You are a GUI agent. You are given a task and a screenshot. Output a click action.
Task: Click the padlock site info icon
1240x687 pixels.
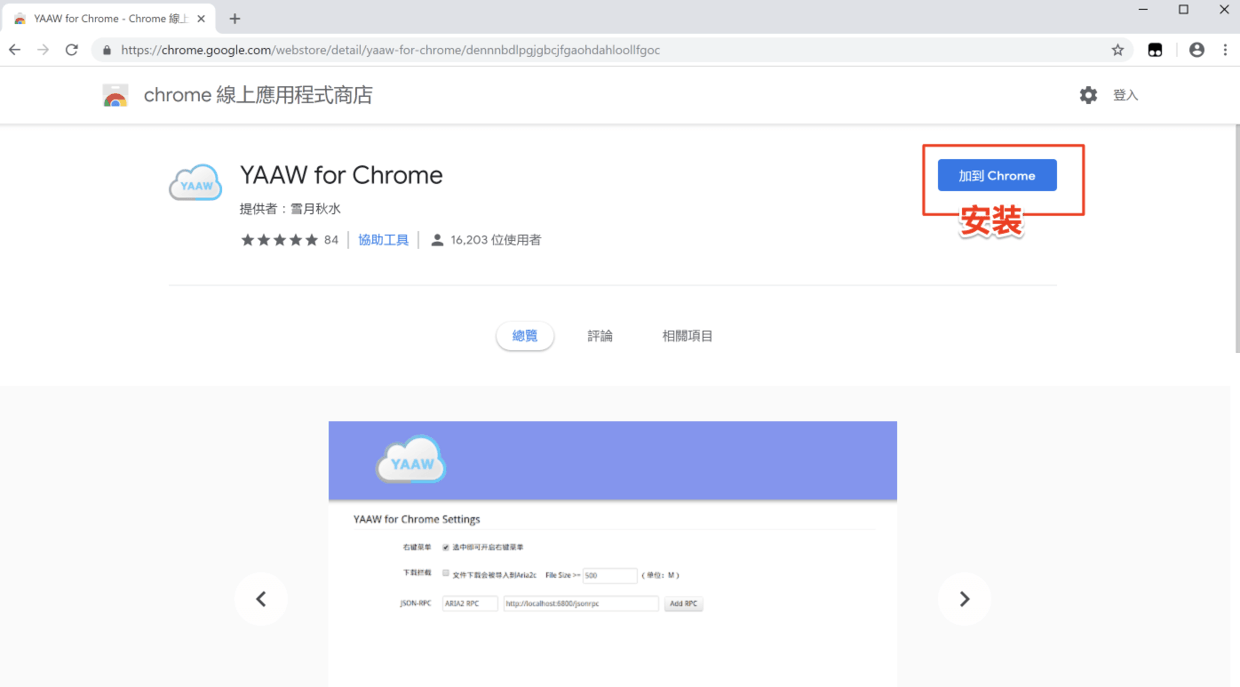(x=107, y=50)
